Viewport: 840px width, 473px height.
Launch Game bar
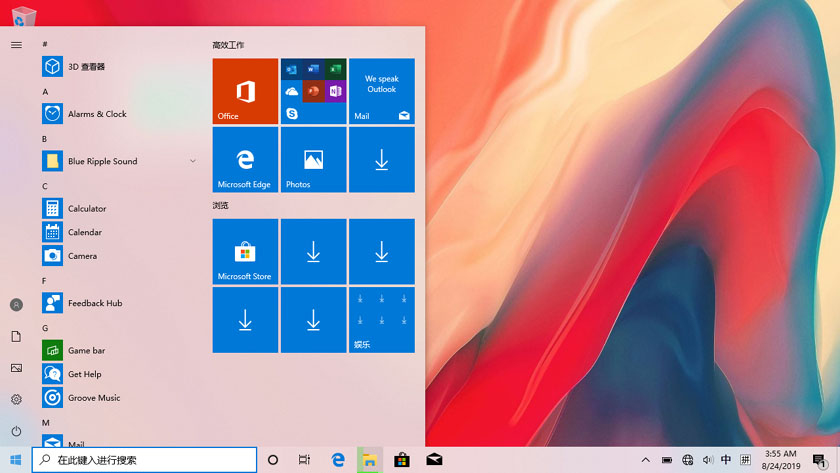click(119, 350)
